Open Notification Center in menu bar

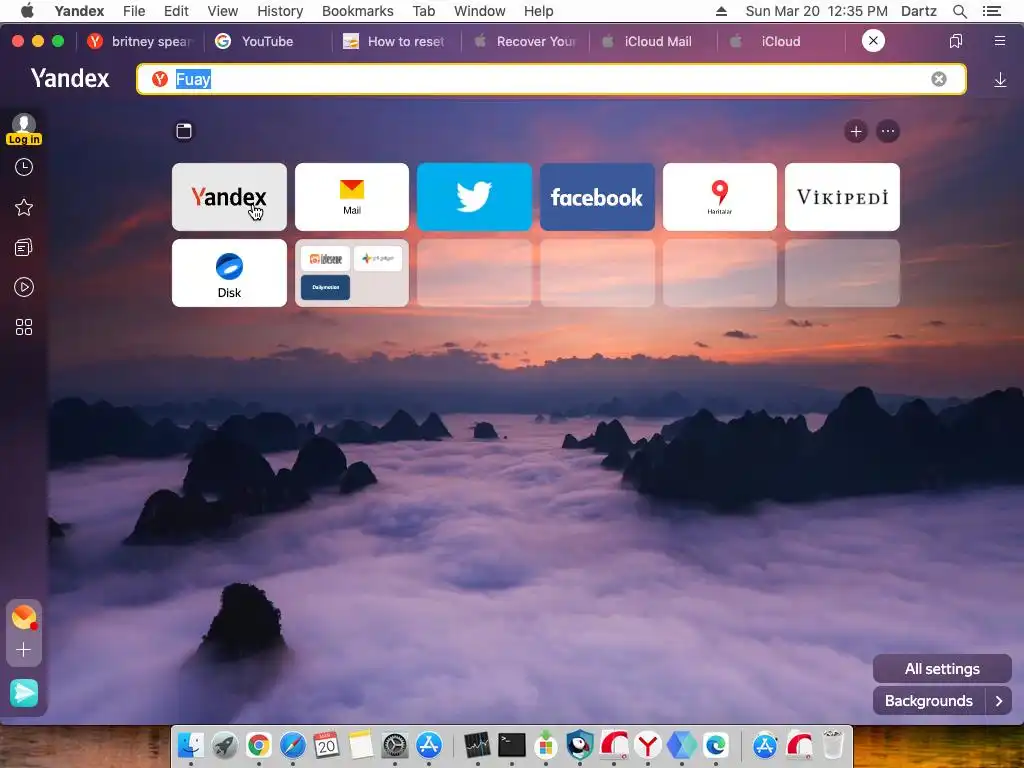pyautogui.click(x=992, y=11)
